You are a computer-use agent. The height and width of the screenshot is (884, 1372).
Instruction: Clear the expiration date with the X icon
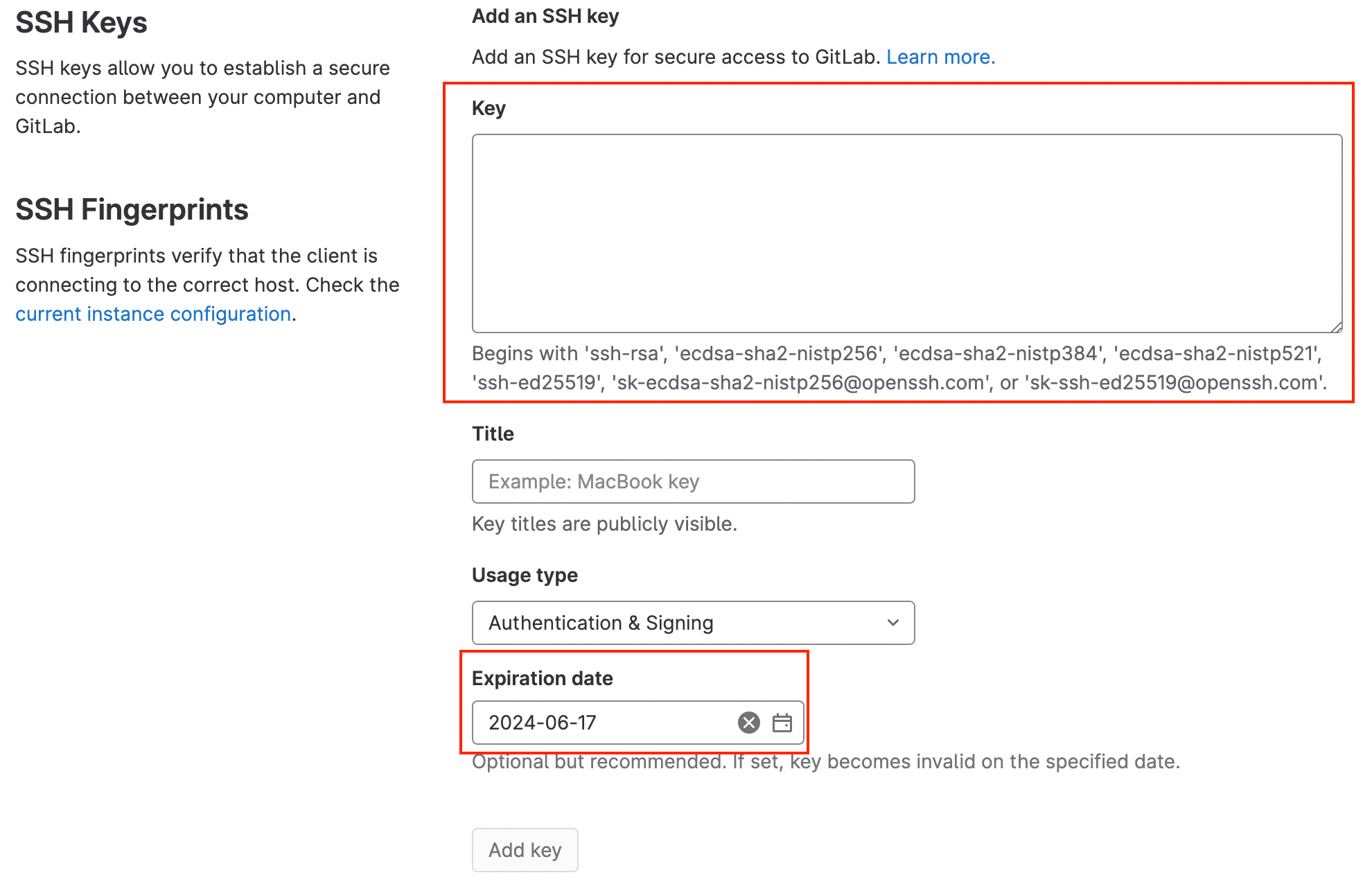tap(748, 723)
